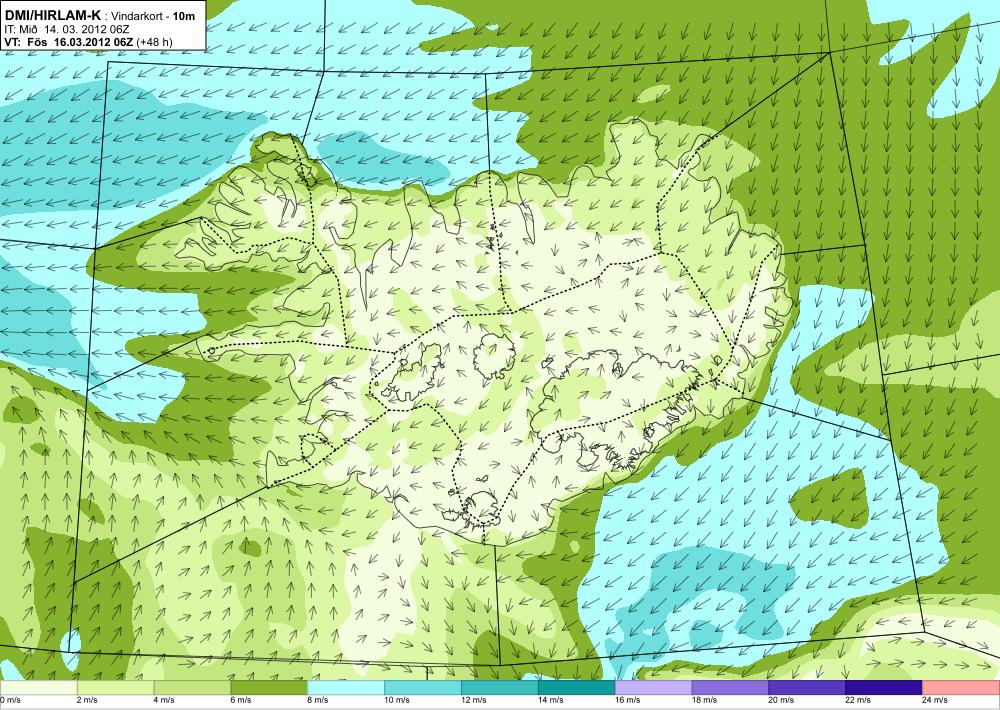Choose the turquoise 12–14 m/s legend swatch
This screenshot has height=710, width=1000.
(499, 687)
